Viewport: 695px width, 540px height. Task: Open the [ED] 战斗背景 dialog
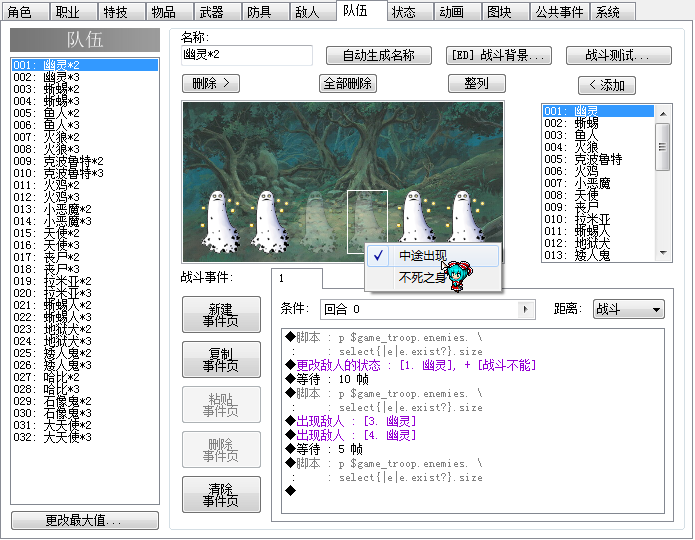tap(499, 55)
